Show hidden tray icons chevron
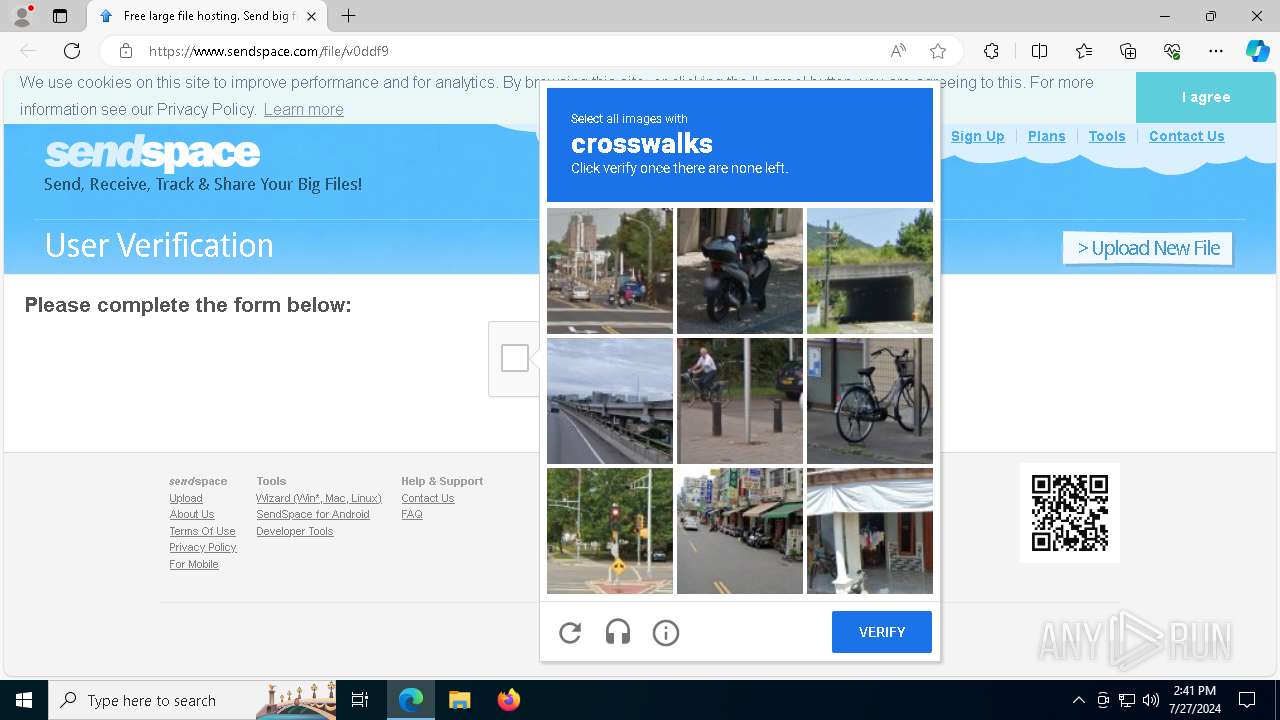 click(x=1078, y=700)
